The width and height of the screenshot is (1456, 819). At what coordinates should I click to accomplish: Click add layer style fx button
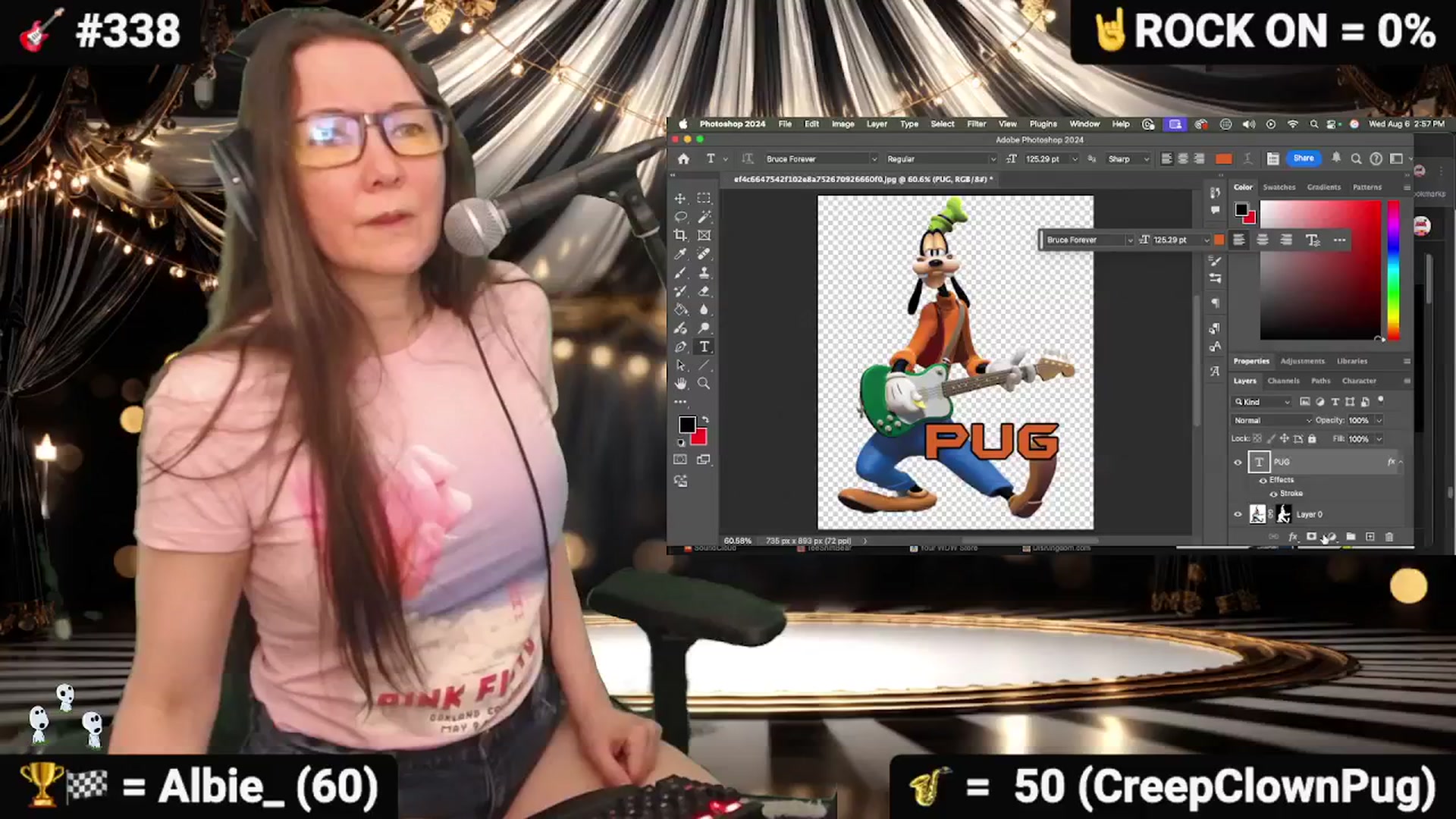1293,537
